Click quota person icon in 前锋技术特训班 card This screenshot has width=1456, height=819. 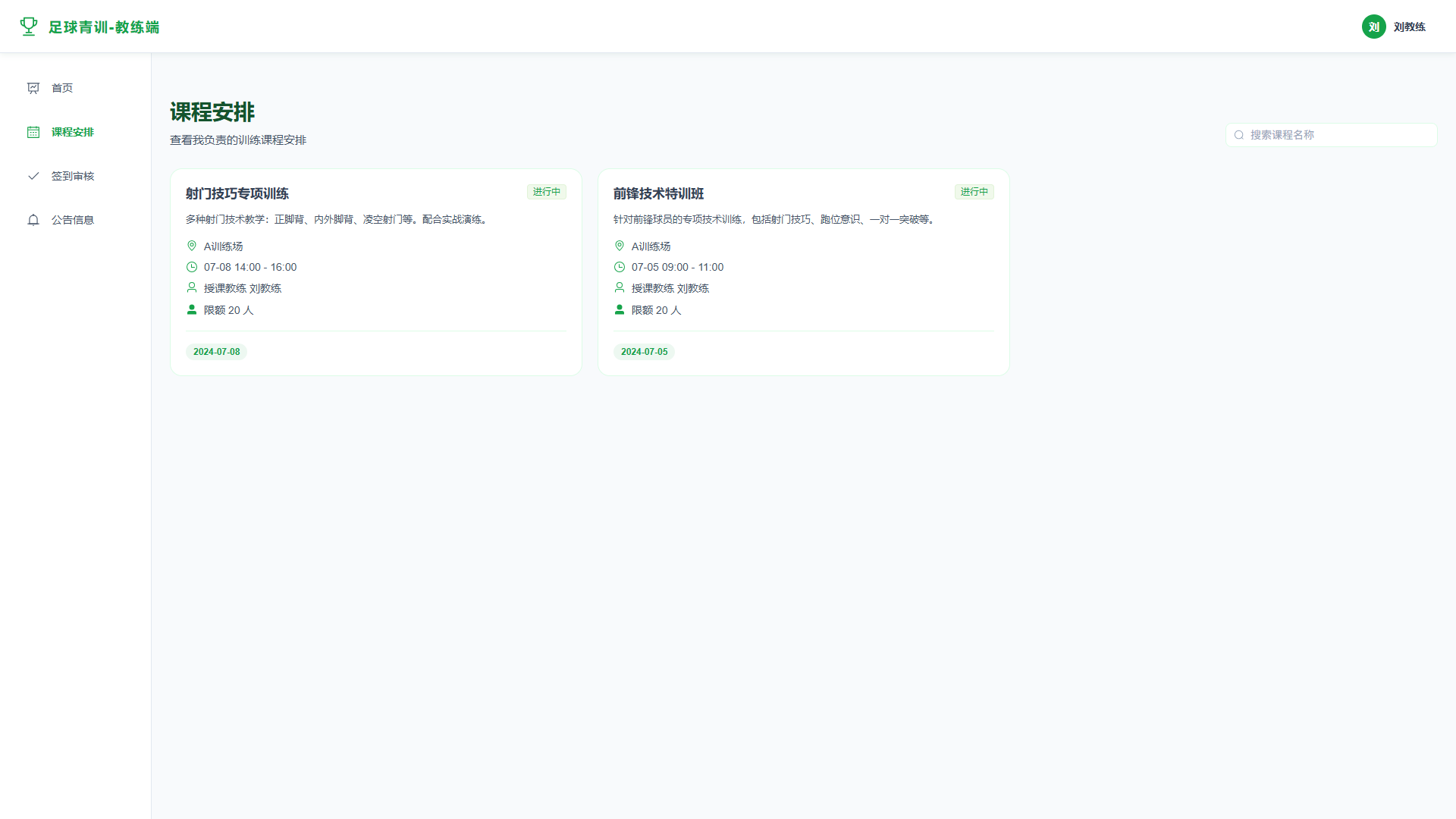pyautogui.click(x=620, y=309)
